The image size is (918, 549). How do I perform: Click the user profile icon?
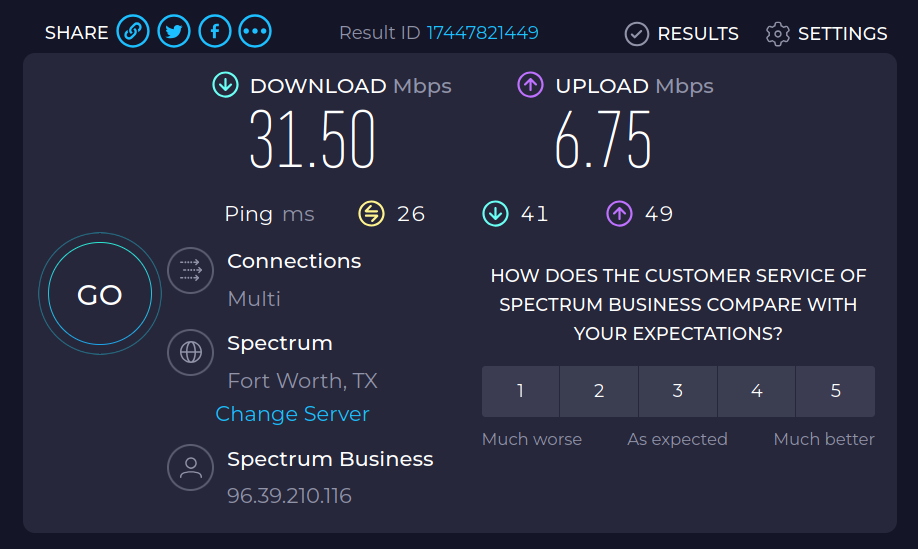(x=190, y=468)
